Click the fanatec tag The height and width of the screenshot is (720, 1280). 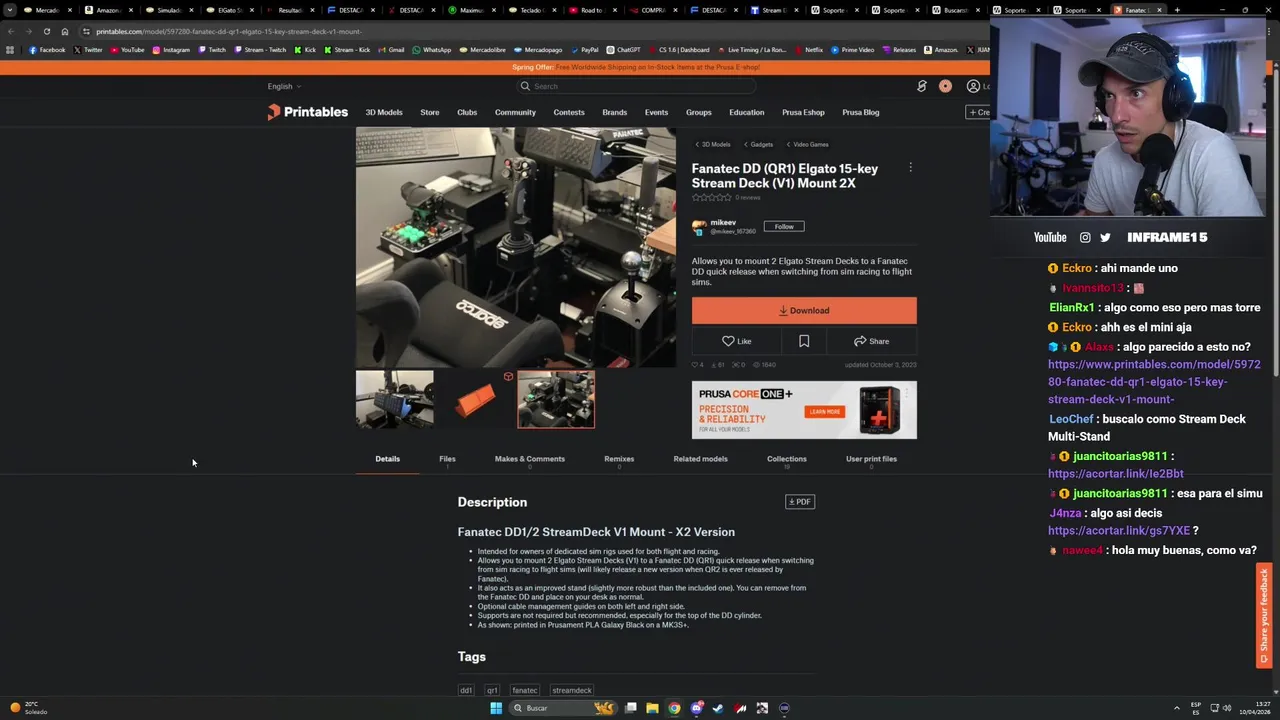pyautogui.click(x=525, y=690)
